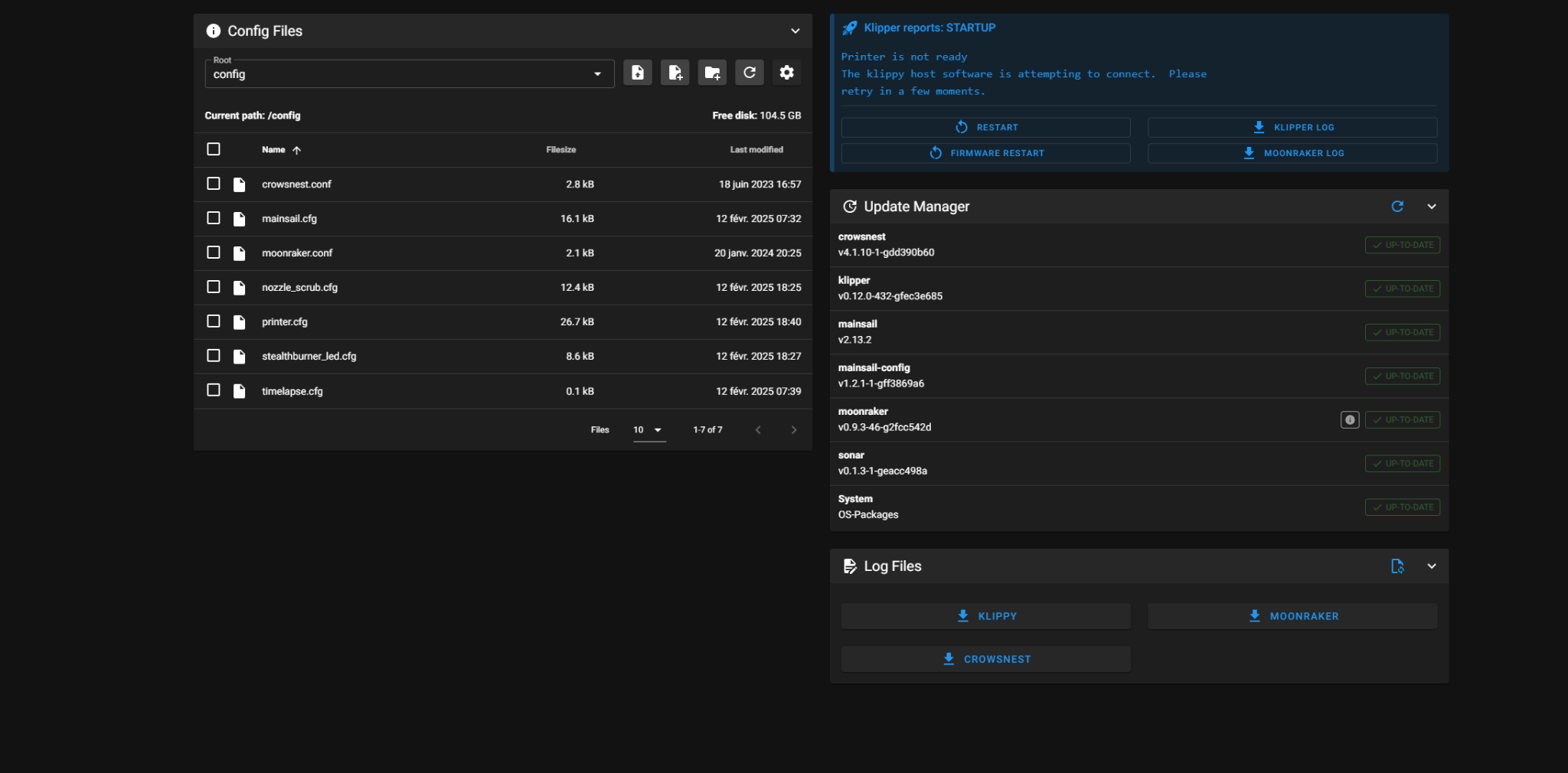This screenshot has height=773, width=1568.
Task: Open the nozzle_scrub.cfg file name
Action: (x=299, y=288)
